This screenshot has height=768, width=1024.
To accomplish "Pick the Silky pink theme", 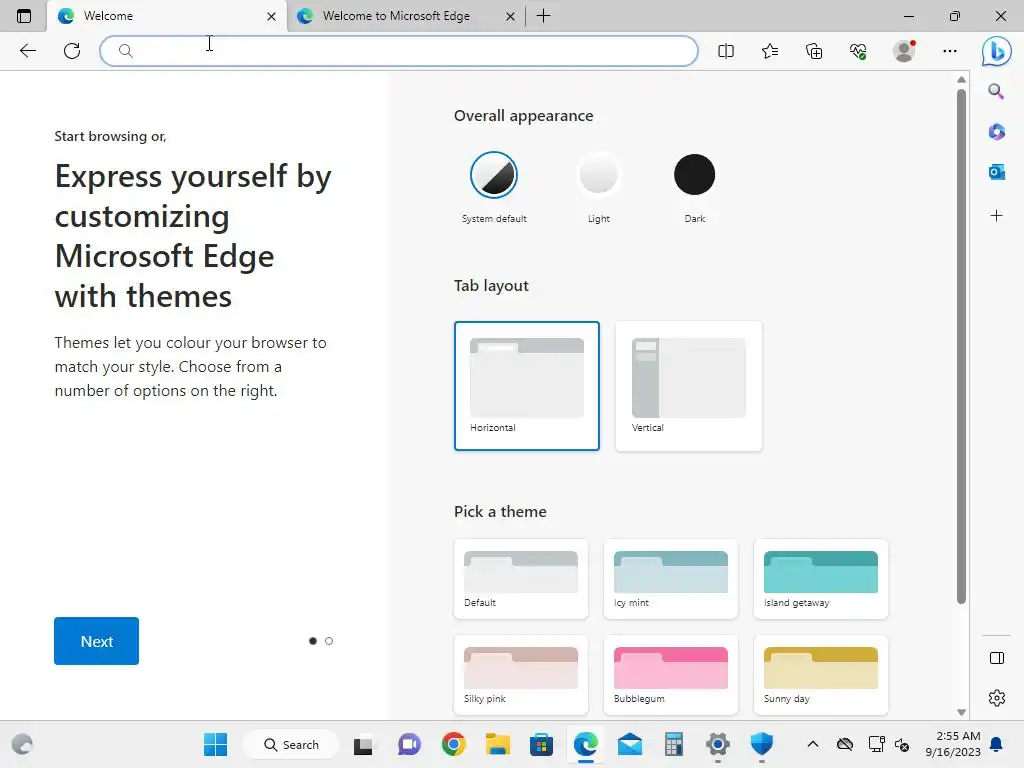I will 520,675.
